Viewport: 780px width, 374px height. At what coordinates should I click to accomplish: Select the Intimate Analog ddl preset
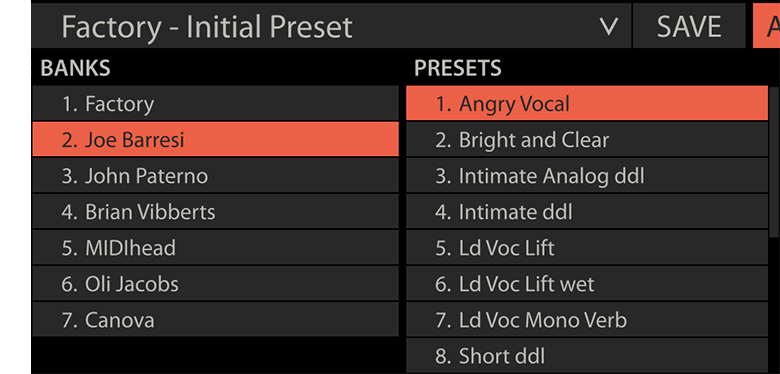click(x=587, y=176)
